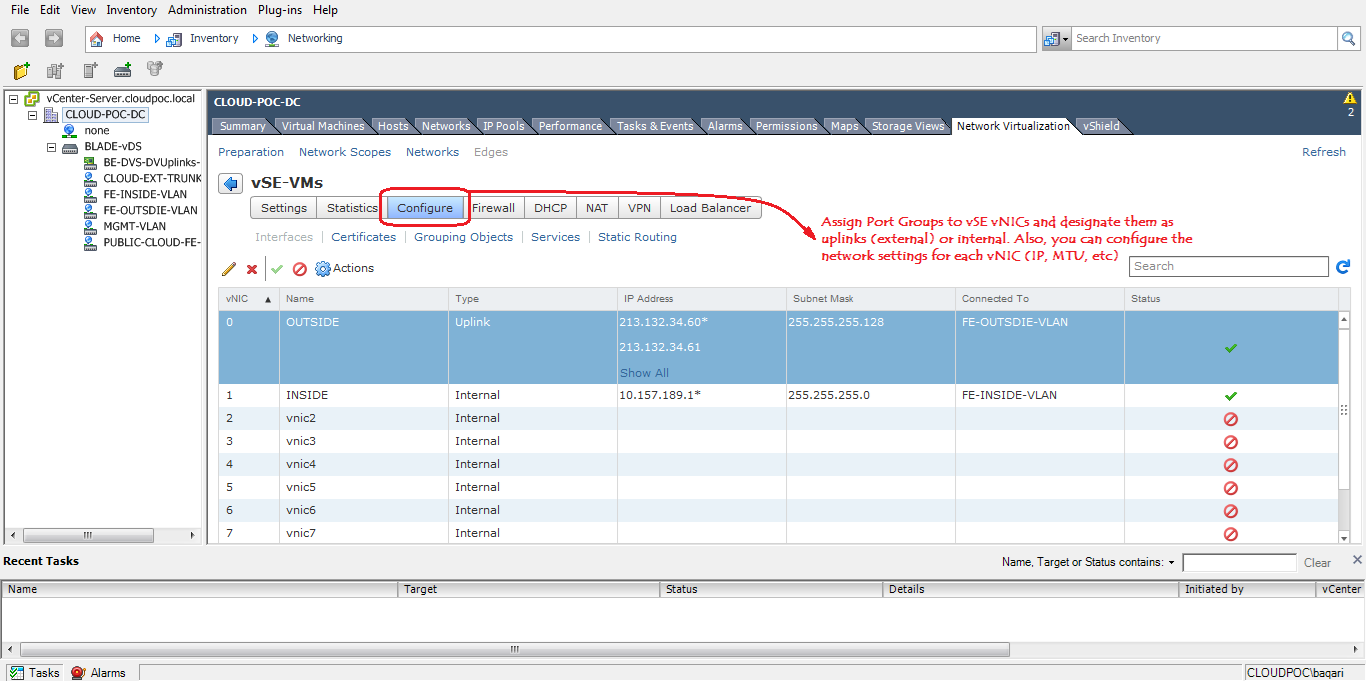Image resolution: width=1366 pixels, height=681 pixels.
Task: Click the blue back arrow beside vSE-VMs title
Action: pyautogui.click(x=230, y=183)
